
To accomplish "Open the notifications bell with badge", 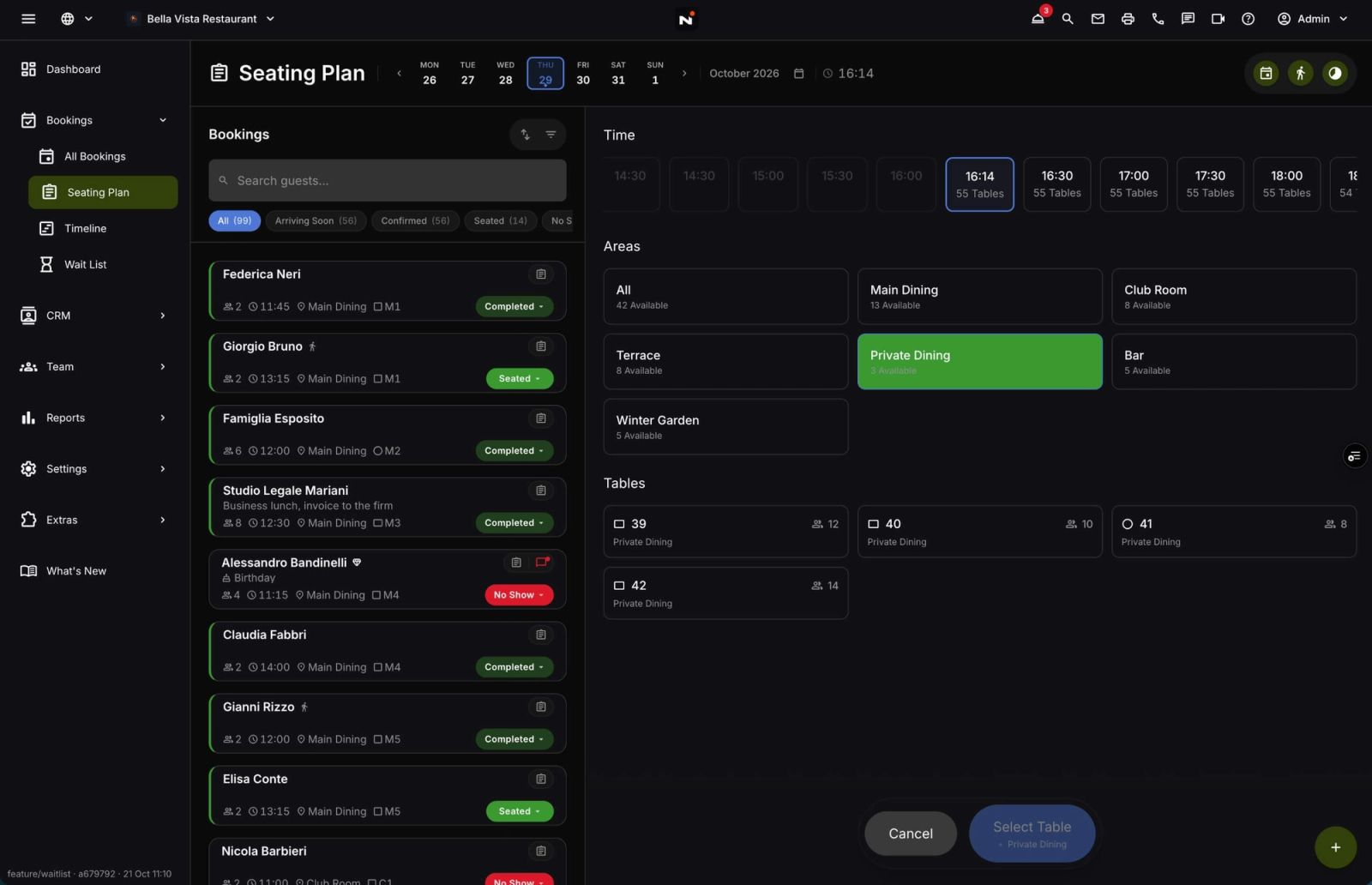I will point(1038,18).
